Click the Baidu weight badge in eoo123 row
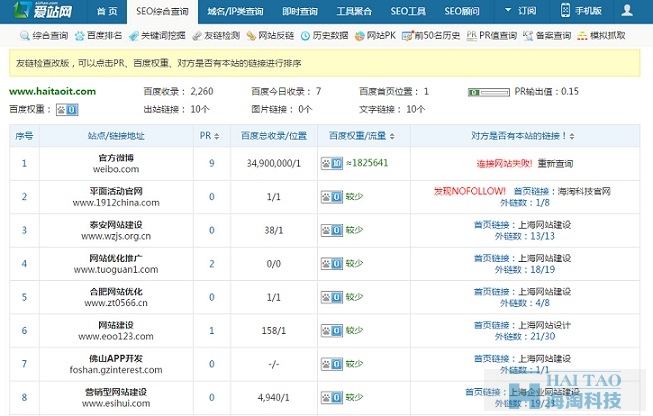The image size is (653, 416). point(331,331)
